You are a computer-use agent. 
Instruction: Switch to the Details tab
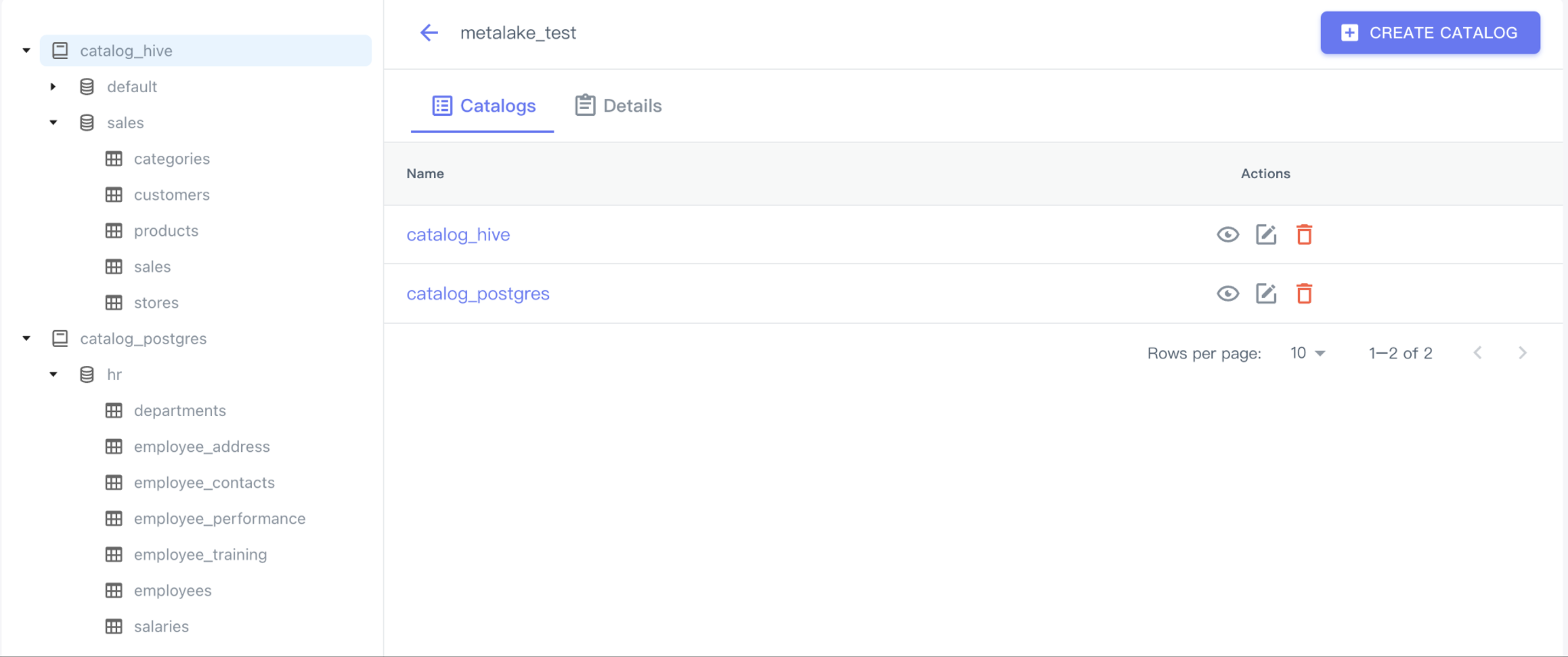tap(618, 106)
